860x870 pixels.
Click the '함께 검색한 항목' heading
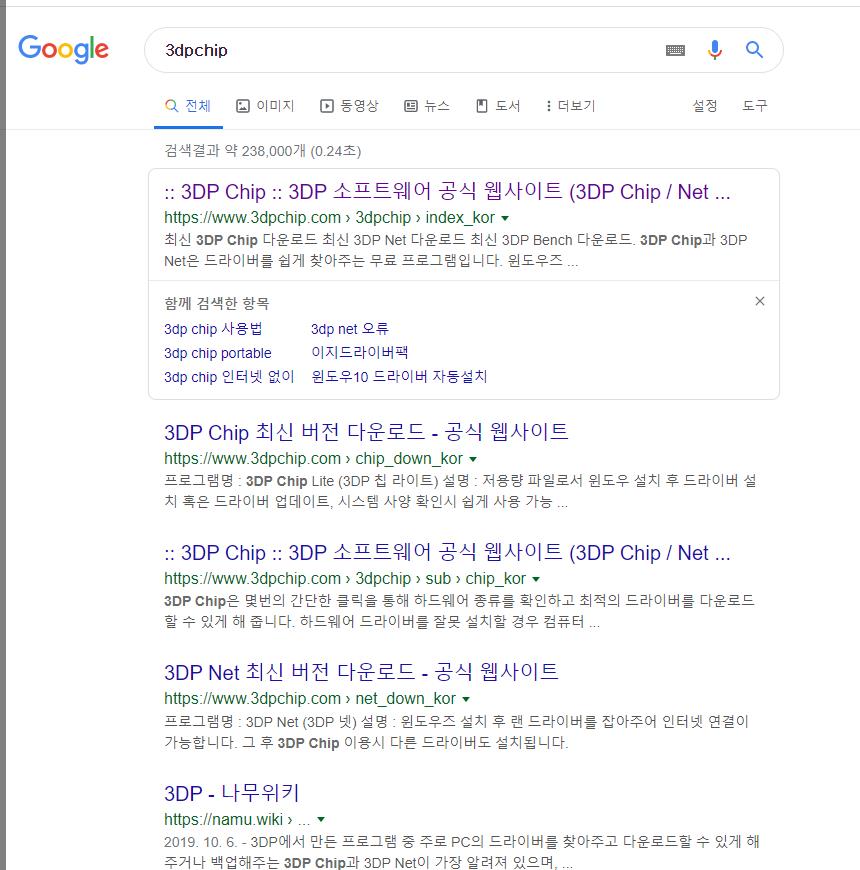(x=217, y=304)
